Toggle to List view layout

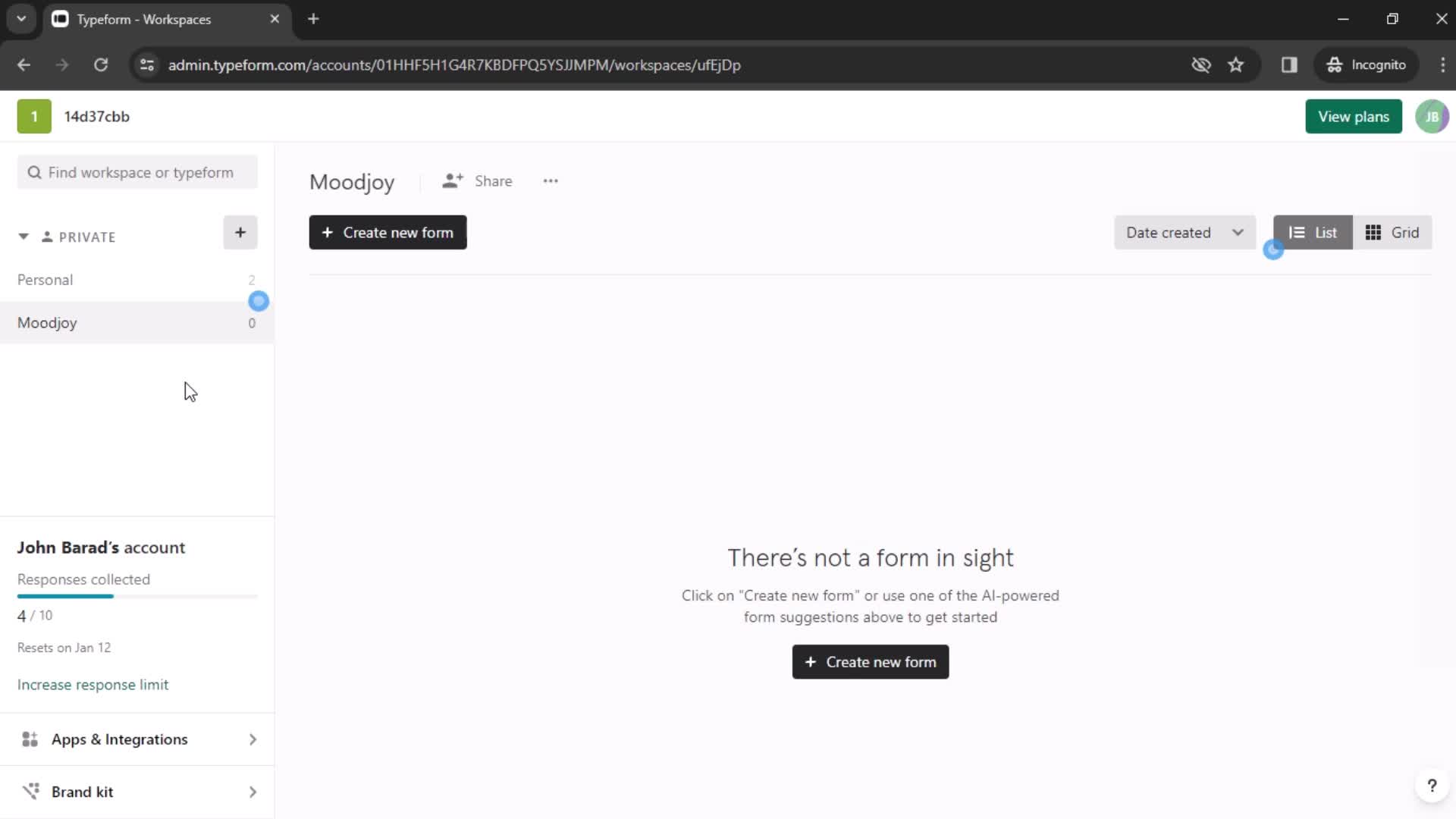coord(1313,232)
